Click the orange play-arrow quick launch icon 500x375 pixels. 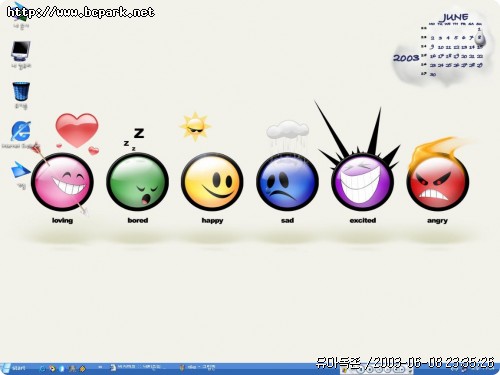[52, 368]
